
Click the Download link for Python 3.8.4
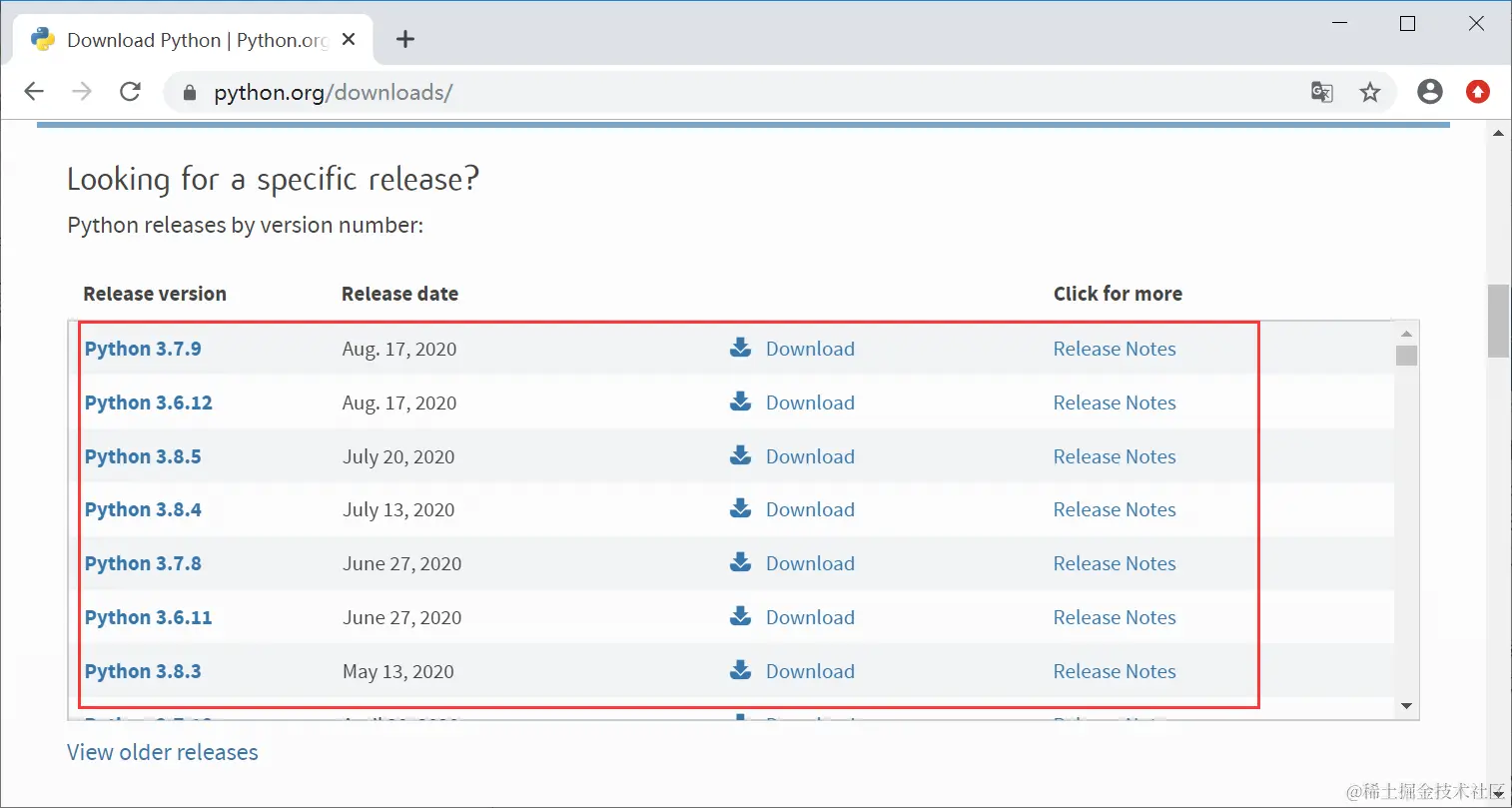810,509
